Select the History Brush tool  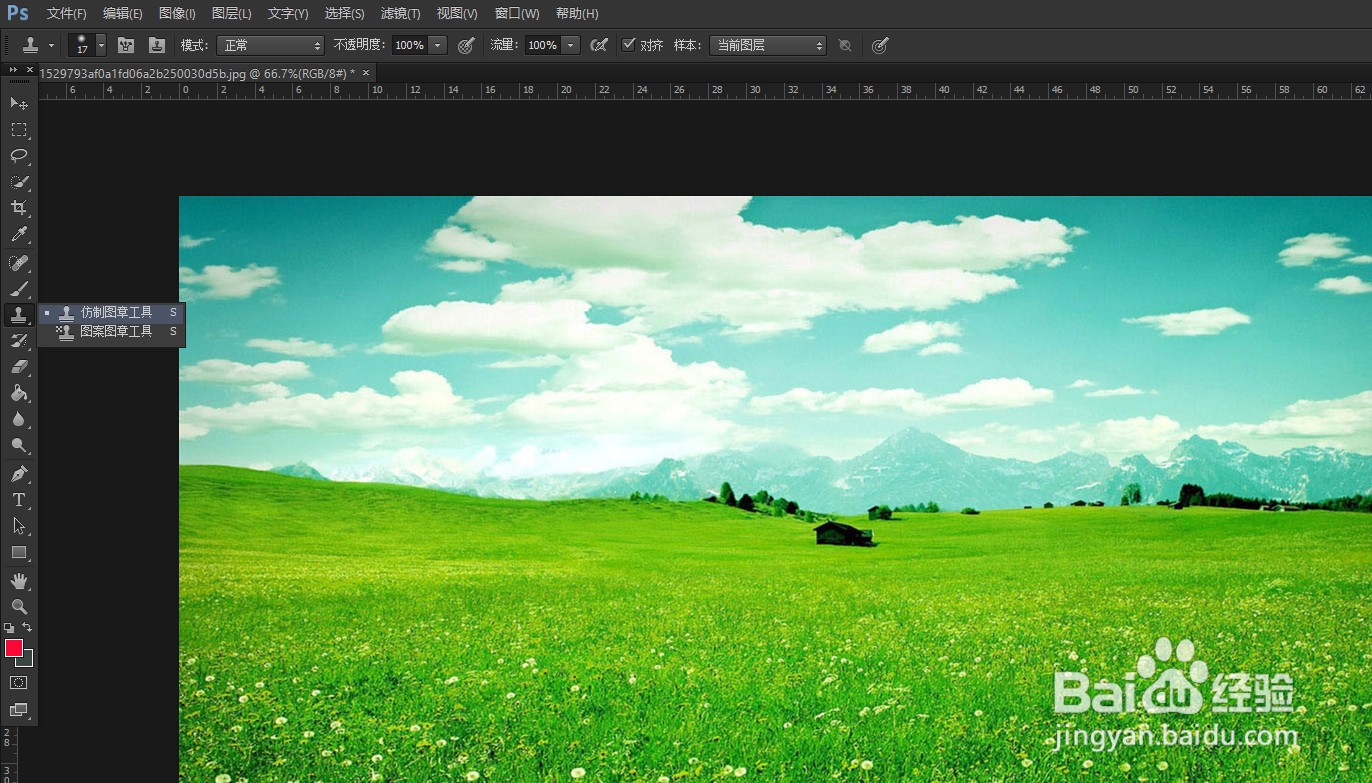(18, 341)
